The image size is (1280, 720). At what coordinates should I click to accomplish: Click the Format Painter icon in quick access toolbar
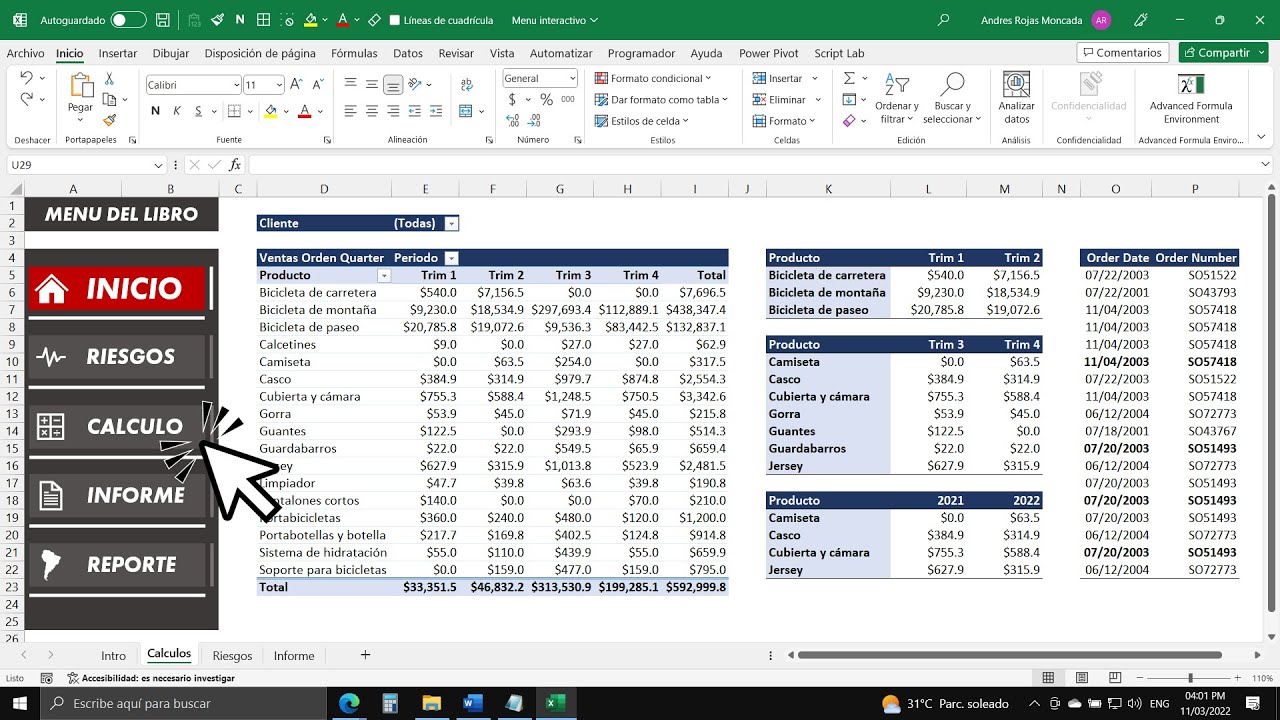(x=217, y=19)
